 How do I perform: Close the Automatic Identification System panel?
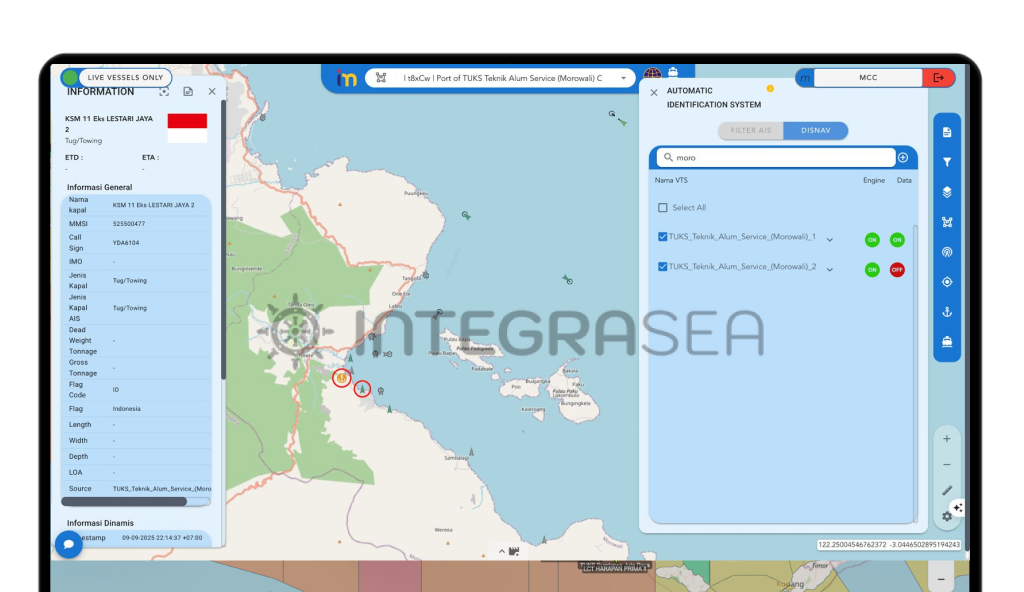point(654,93)
